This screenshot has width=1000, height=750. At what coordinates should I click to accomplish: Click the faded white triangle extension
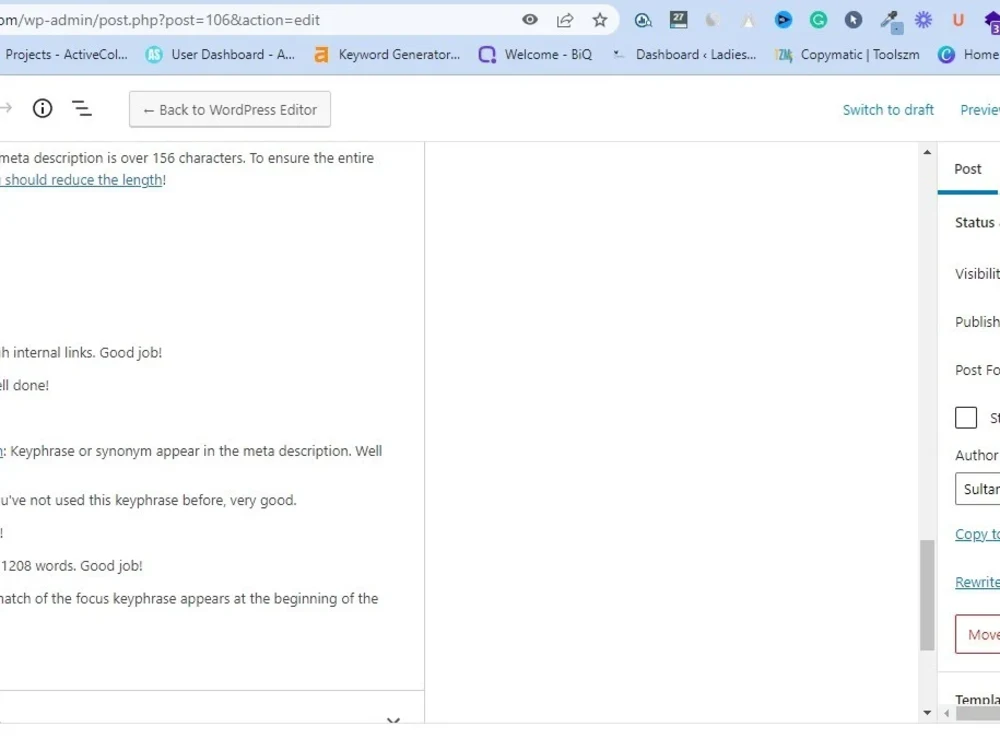(748, 20)
